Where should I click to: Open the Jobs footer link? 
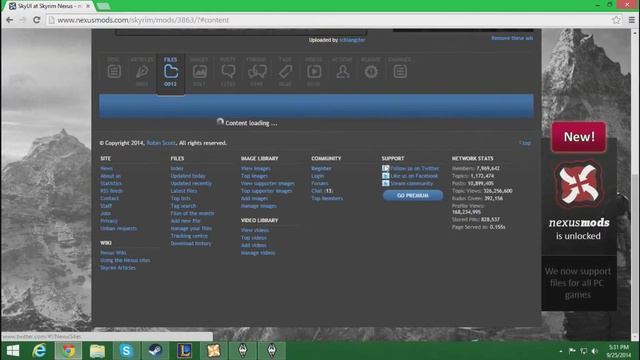click(105, 213)
